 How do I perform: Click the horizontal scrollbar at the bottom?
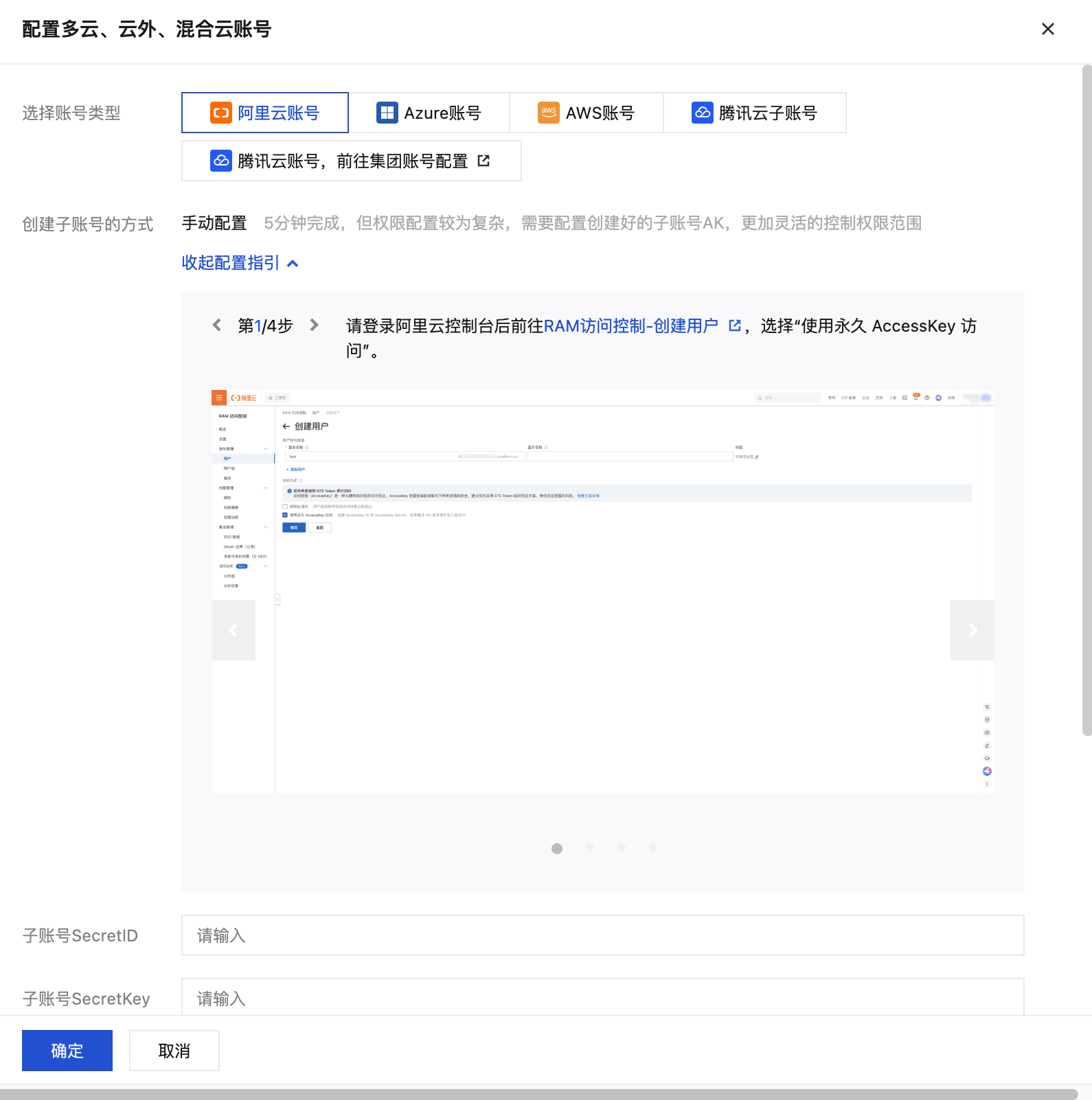point(539,1095)
